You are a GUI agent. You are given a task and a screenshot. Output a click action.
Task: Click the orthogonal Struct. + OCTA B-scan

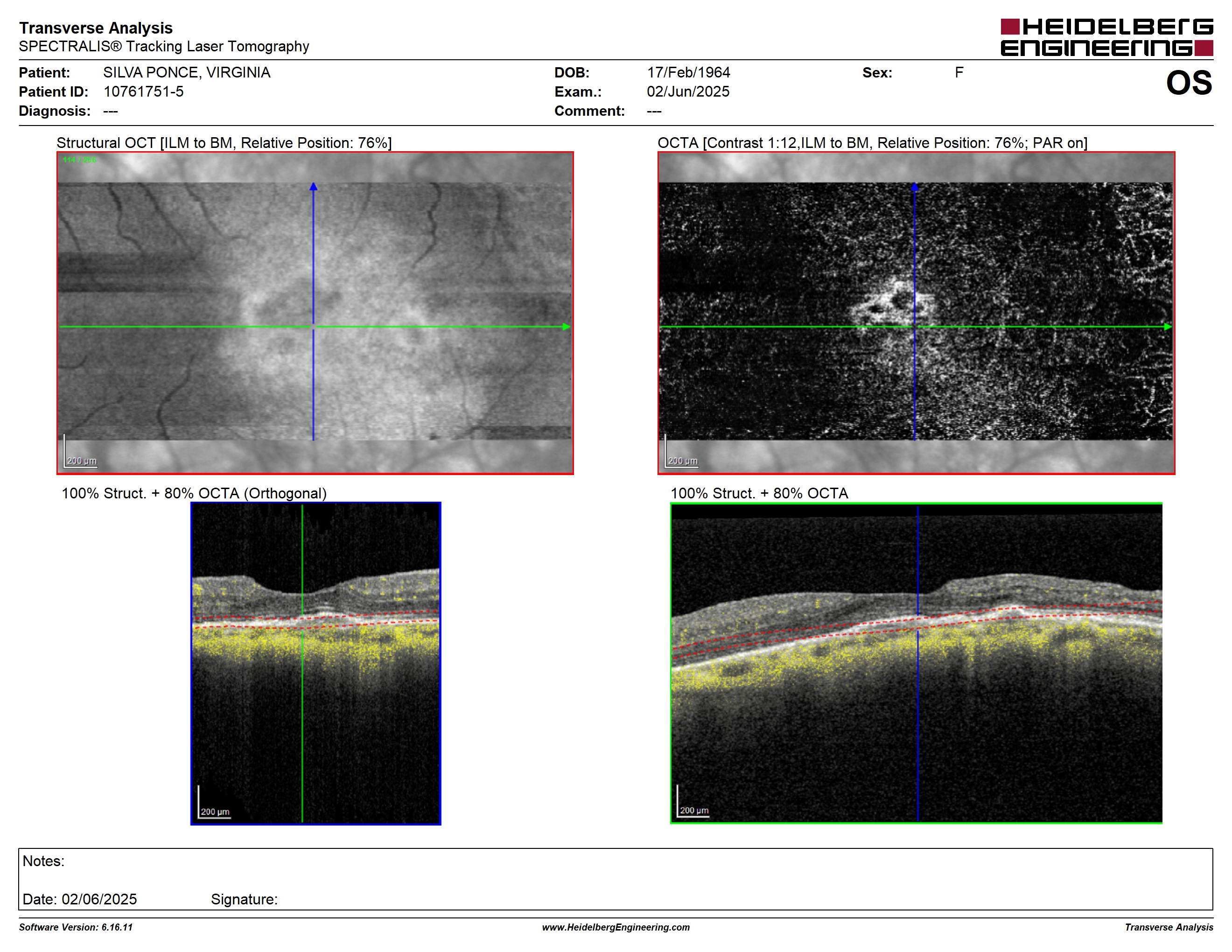316,663
